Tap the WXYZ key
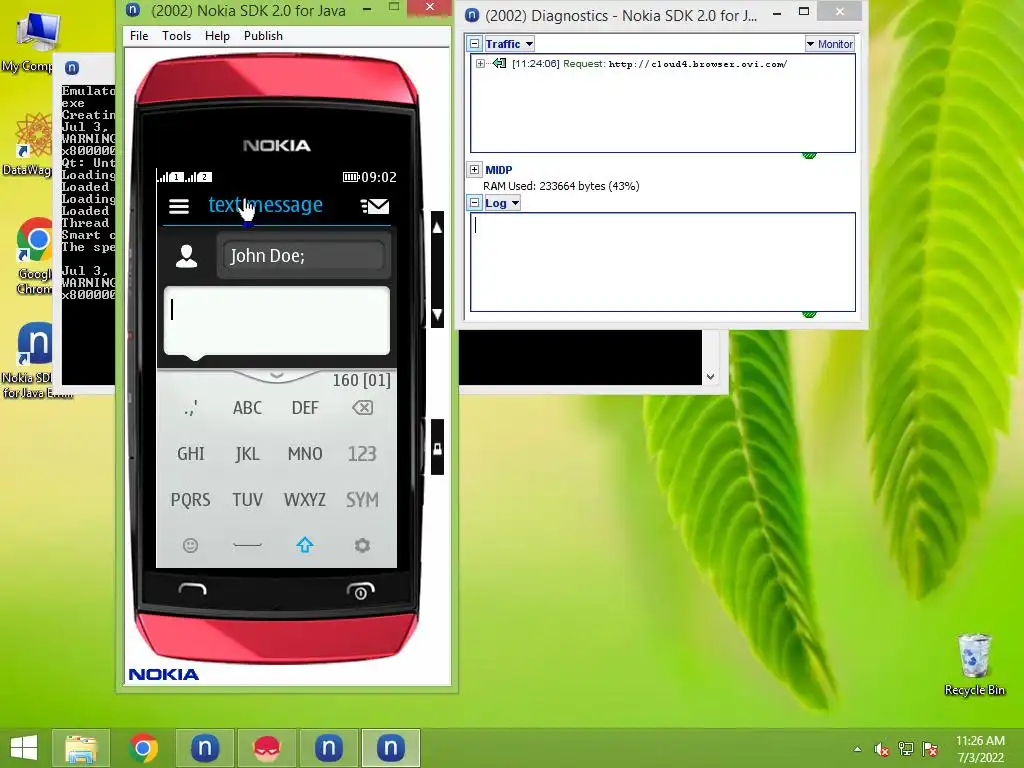 [305, 500]
